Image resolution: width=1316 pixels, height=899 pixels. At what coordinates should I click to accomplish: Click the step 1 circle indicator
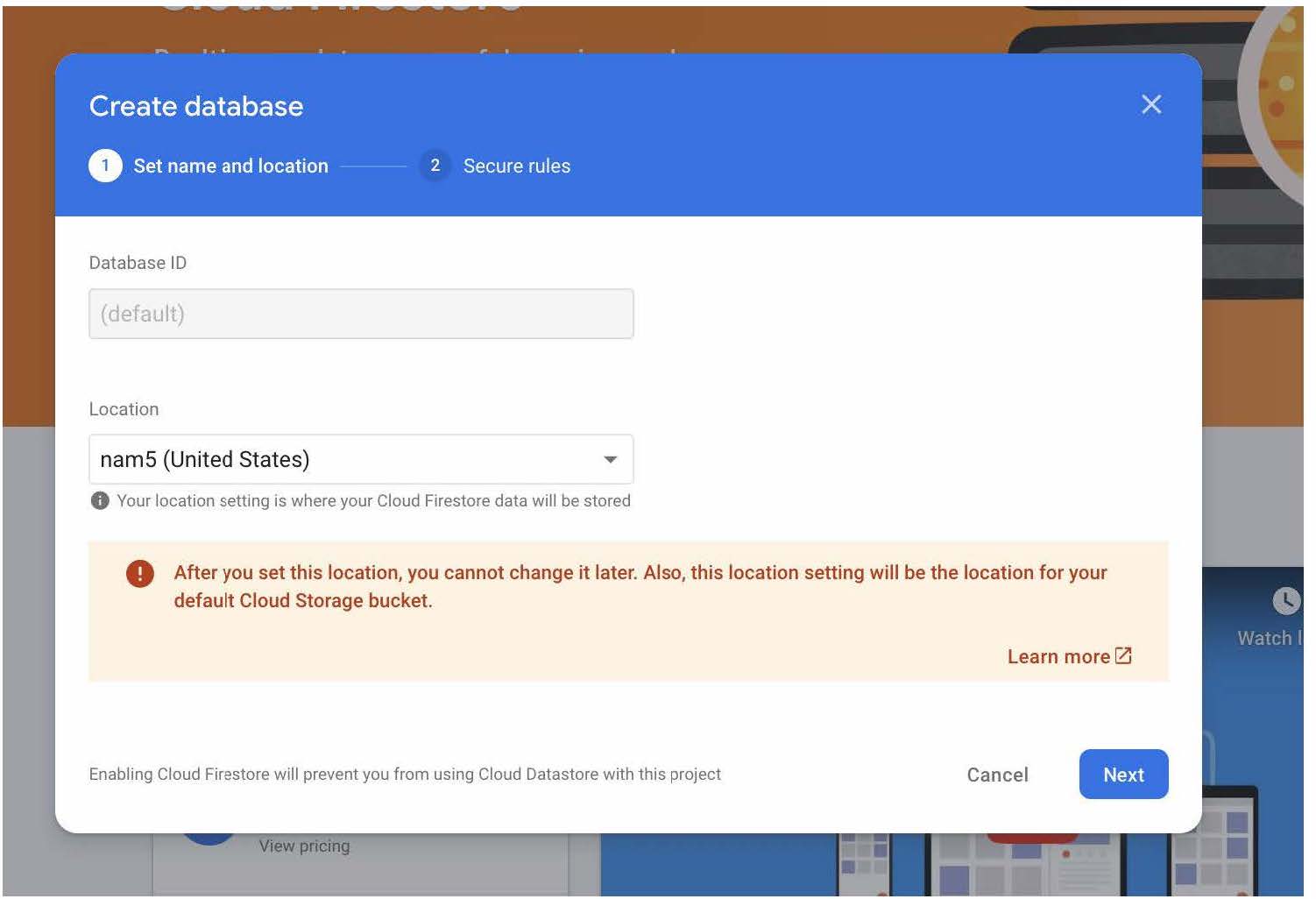point(105,166)
